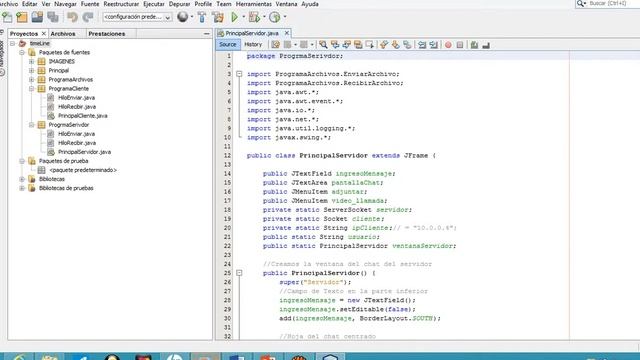Select HiloRecibir.java under ProgrmaSerivdor
The image size is (640, 360).
click(77, 143)
